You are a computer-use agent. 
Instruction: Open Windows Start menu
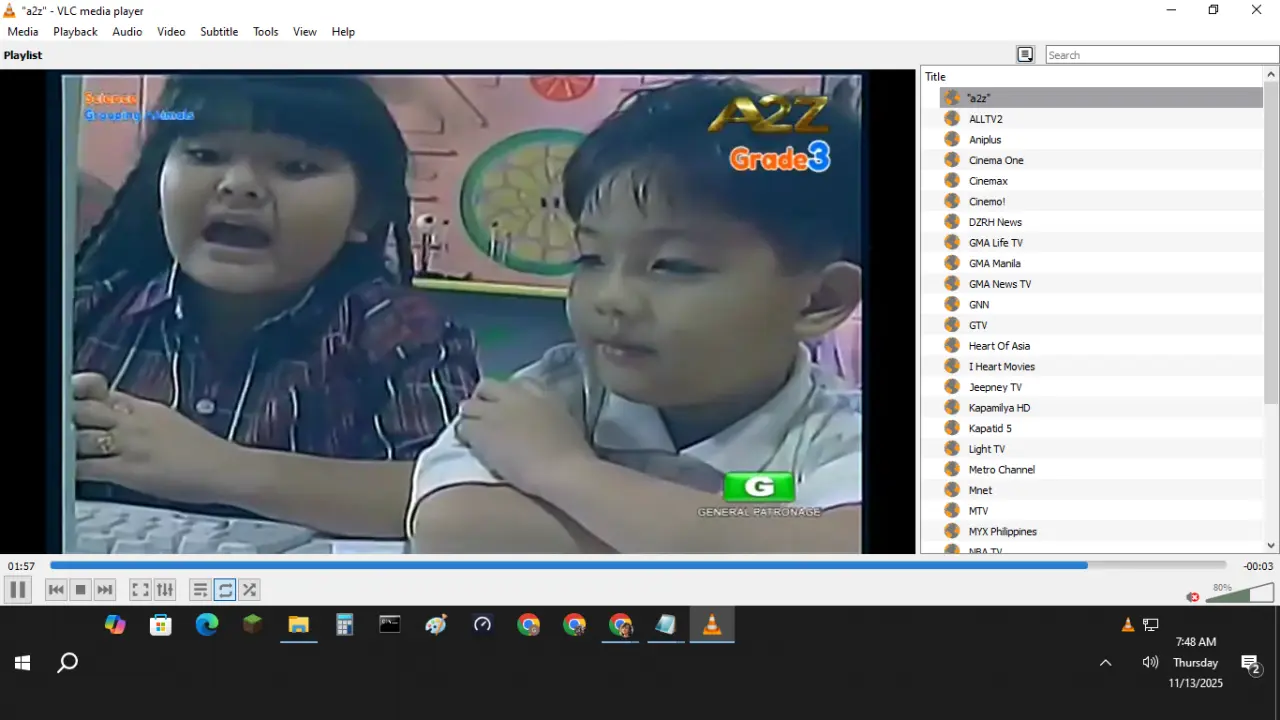click(x=22, y=663)
